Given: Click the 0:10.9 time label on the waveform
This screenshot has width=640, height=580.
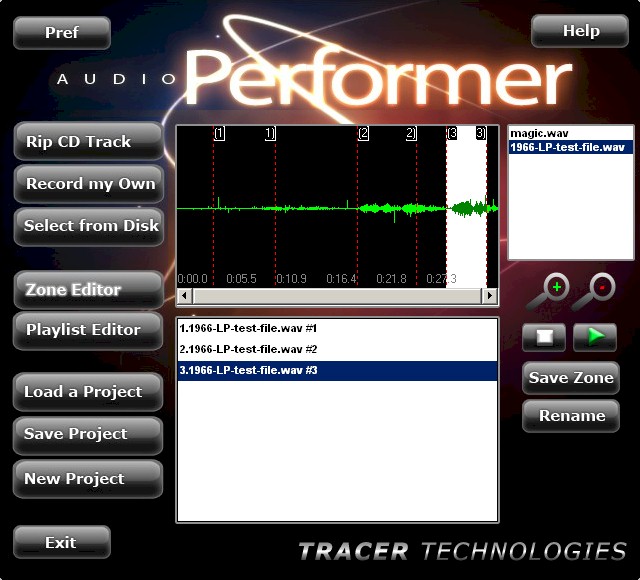Looking at the screenshot, I should [291, 279].
